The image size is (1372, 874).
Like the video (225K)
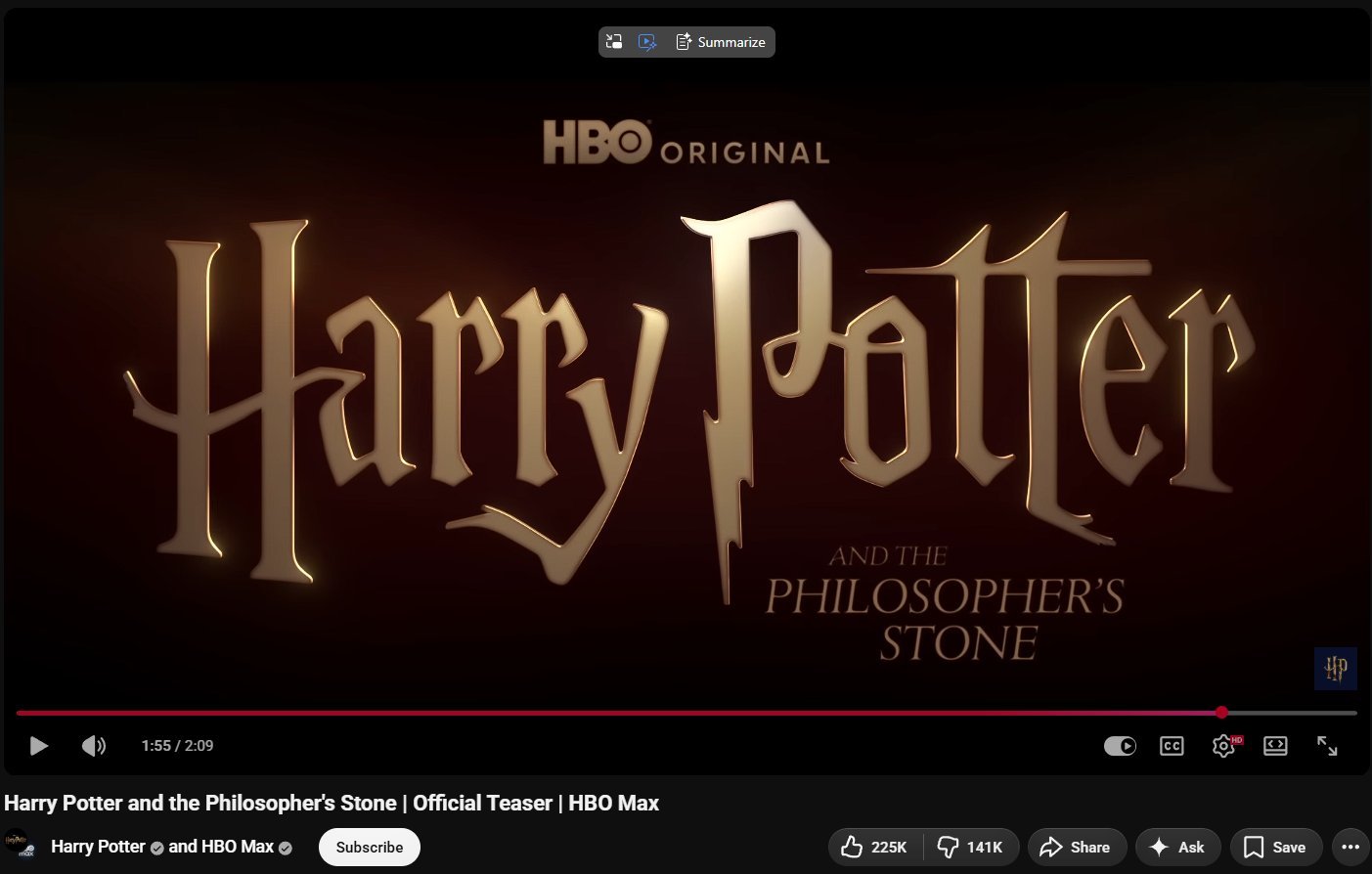point(875,847)
